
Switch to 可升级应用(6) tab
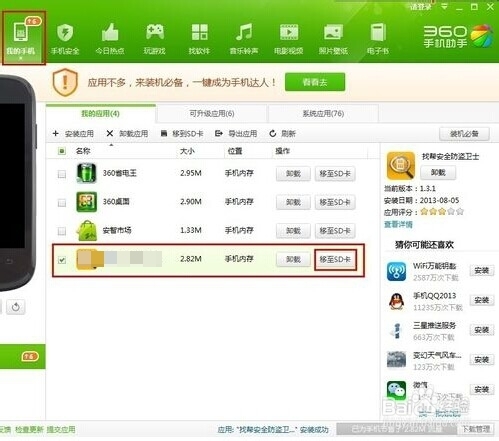[x=212, y=114]
